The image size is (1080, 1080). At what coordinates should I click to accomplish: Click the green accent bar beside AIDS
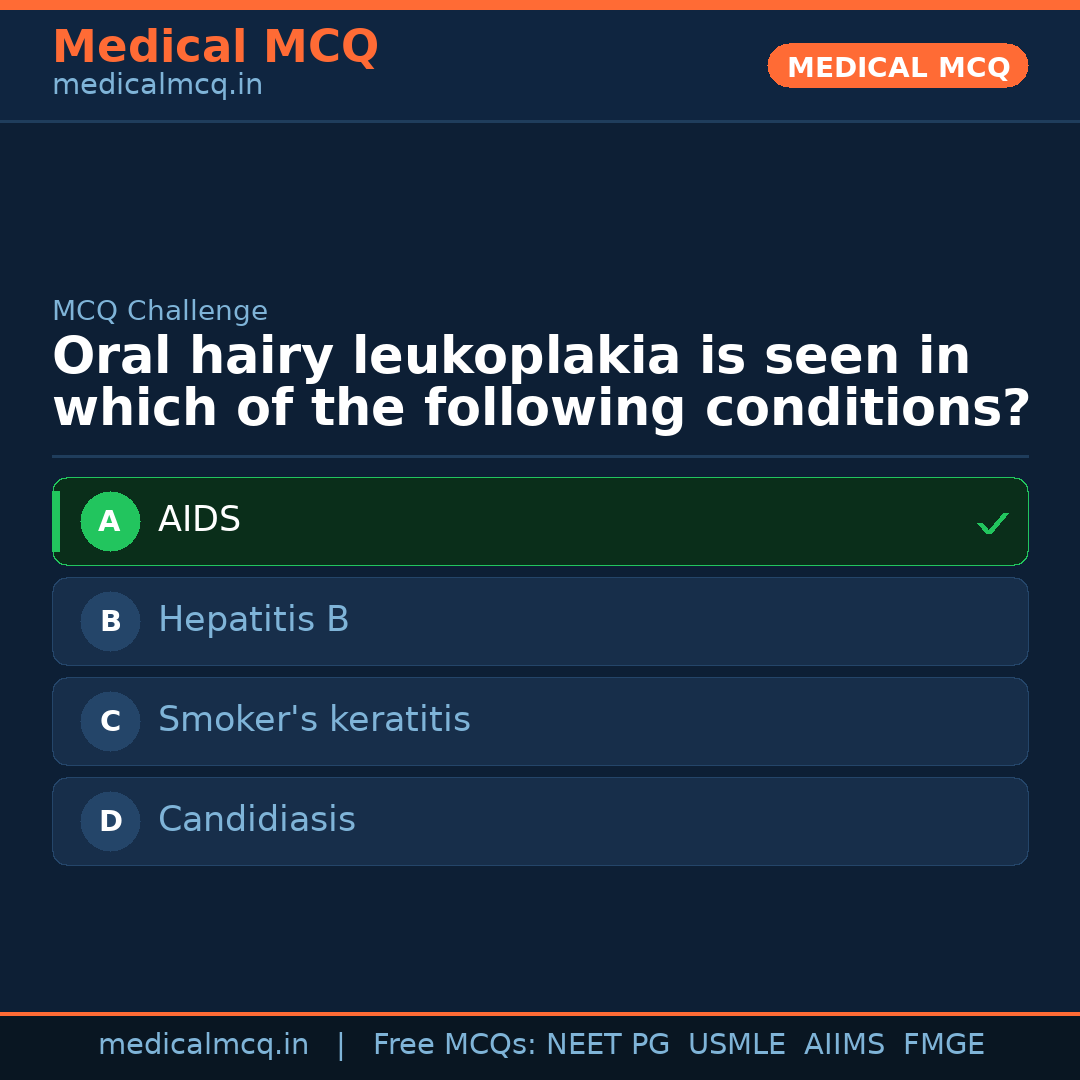click(x=56, y=521)
